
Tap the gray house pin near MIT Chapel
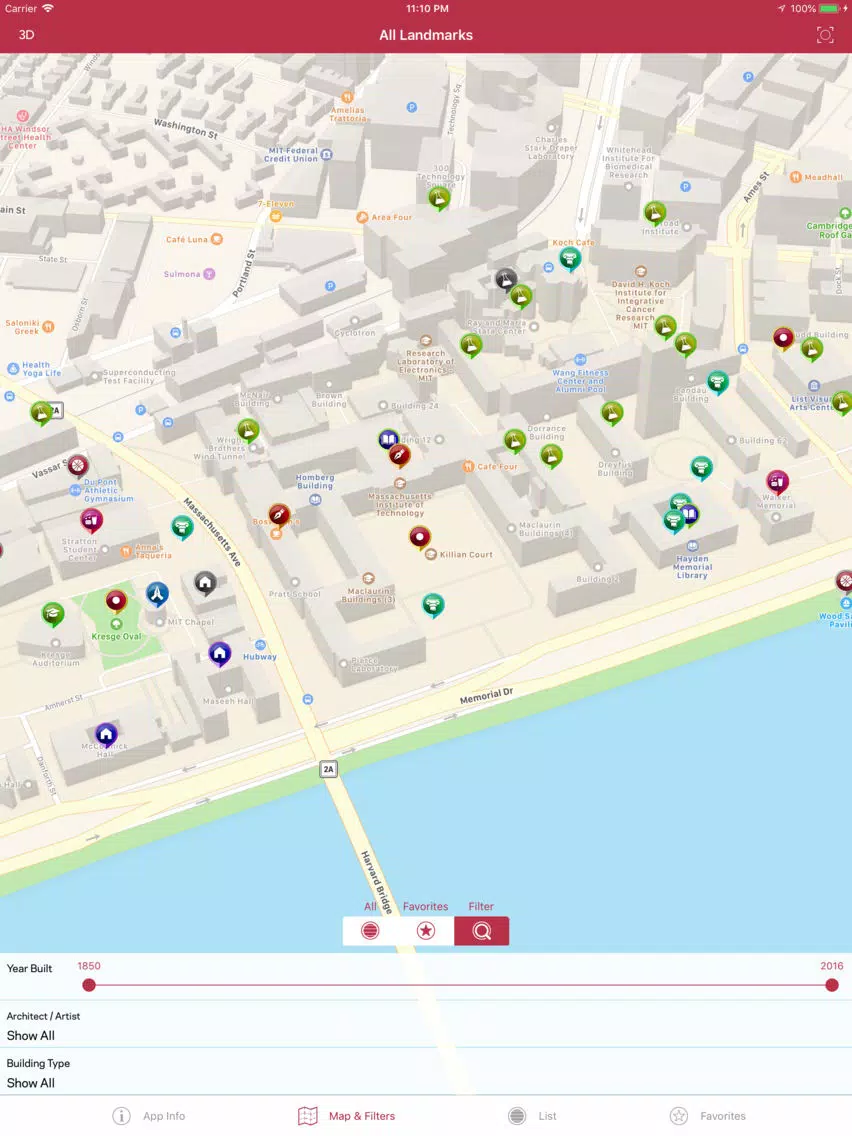(205, 582)
